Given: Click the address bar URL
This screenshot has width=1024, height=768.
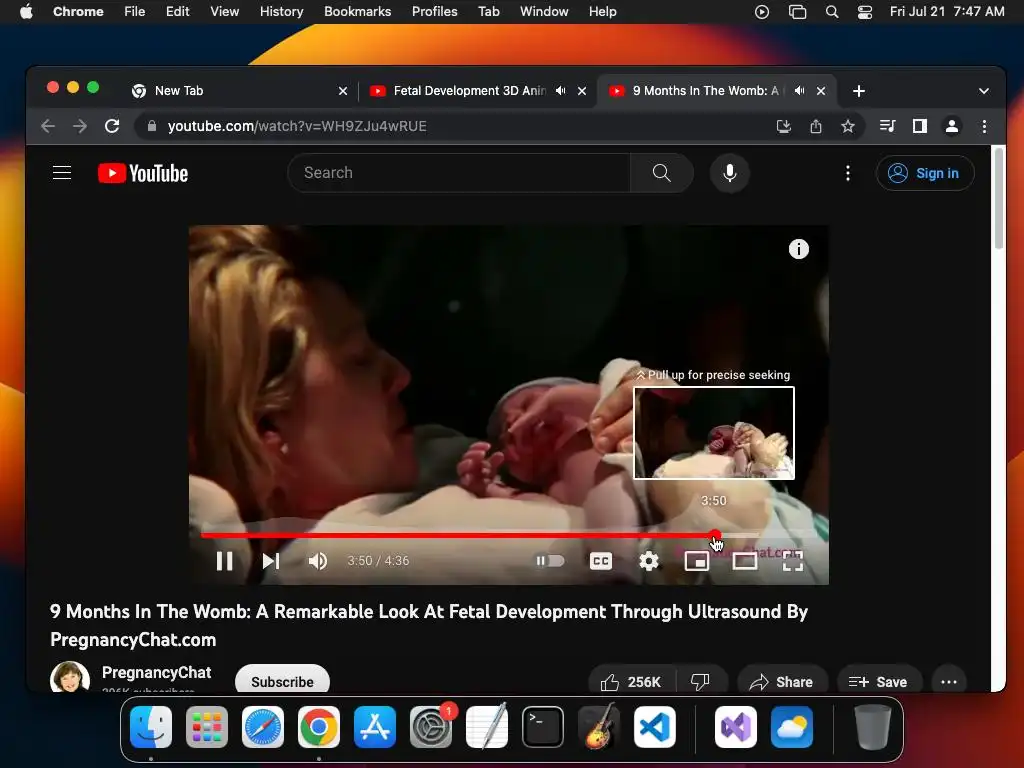Looking at the screenshot, I should (x=297, y=126).
